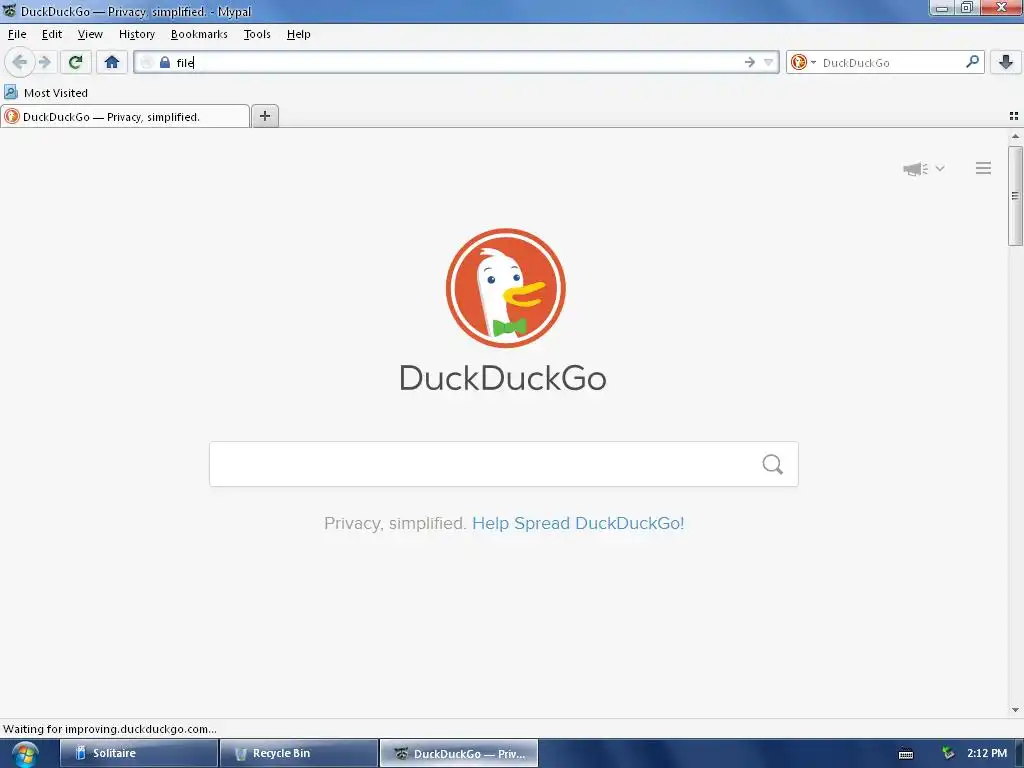Show all tabs grid icon

(x=1014, y=116)
